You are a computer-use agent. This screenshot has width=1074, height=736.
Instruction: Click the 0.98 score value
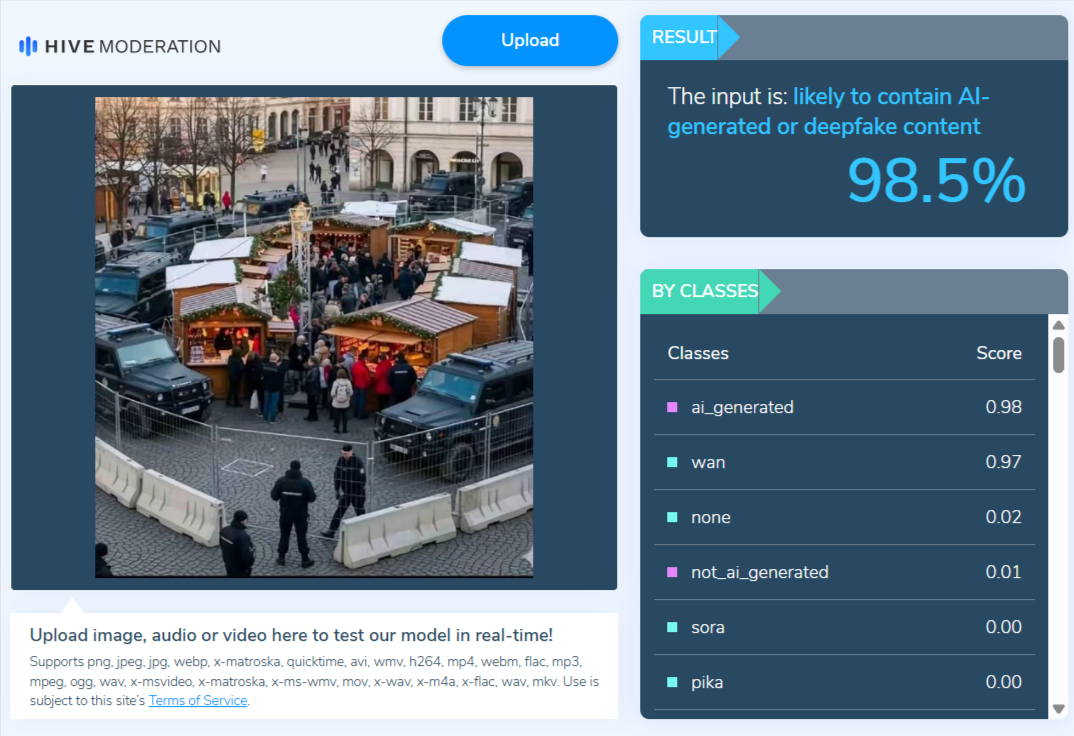tap(1003, 407)
